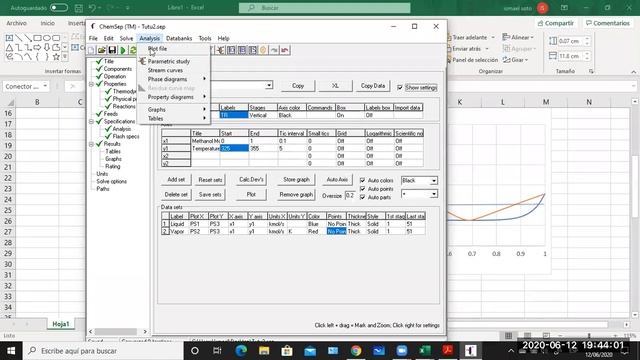Click the Auto Axis button

click(x=337, y=180)
